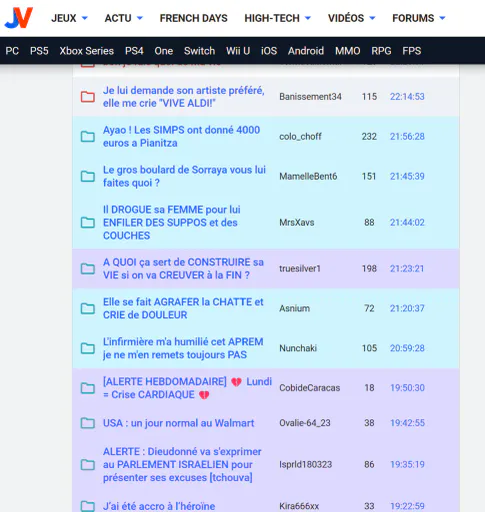
Task: Select the One platform tab
Action: click(x=164, y=51)
